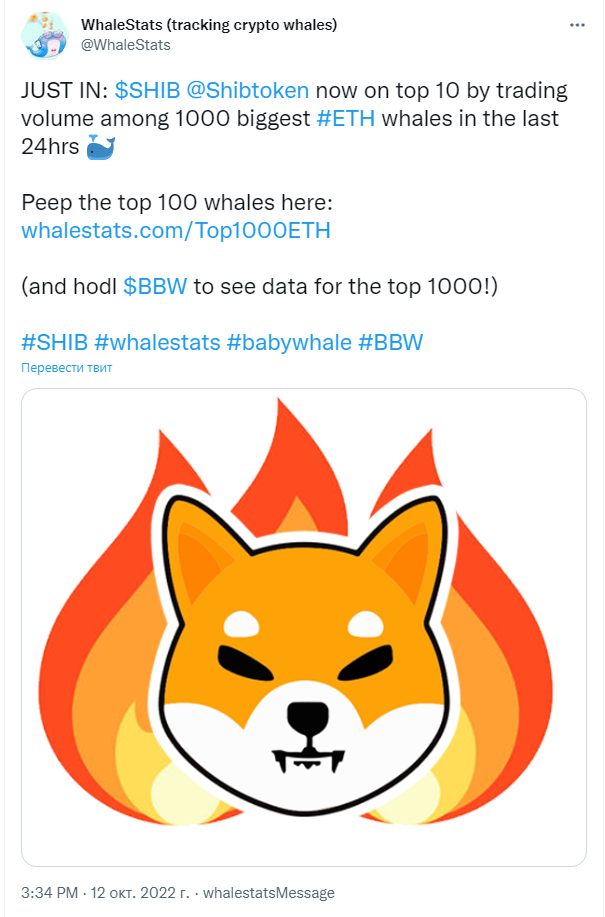Image resolution: width=605 pixels, height=917 pixels.
Task: Click the 3:34 PM tweet timestamp
Action: (50, 893)
